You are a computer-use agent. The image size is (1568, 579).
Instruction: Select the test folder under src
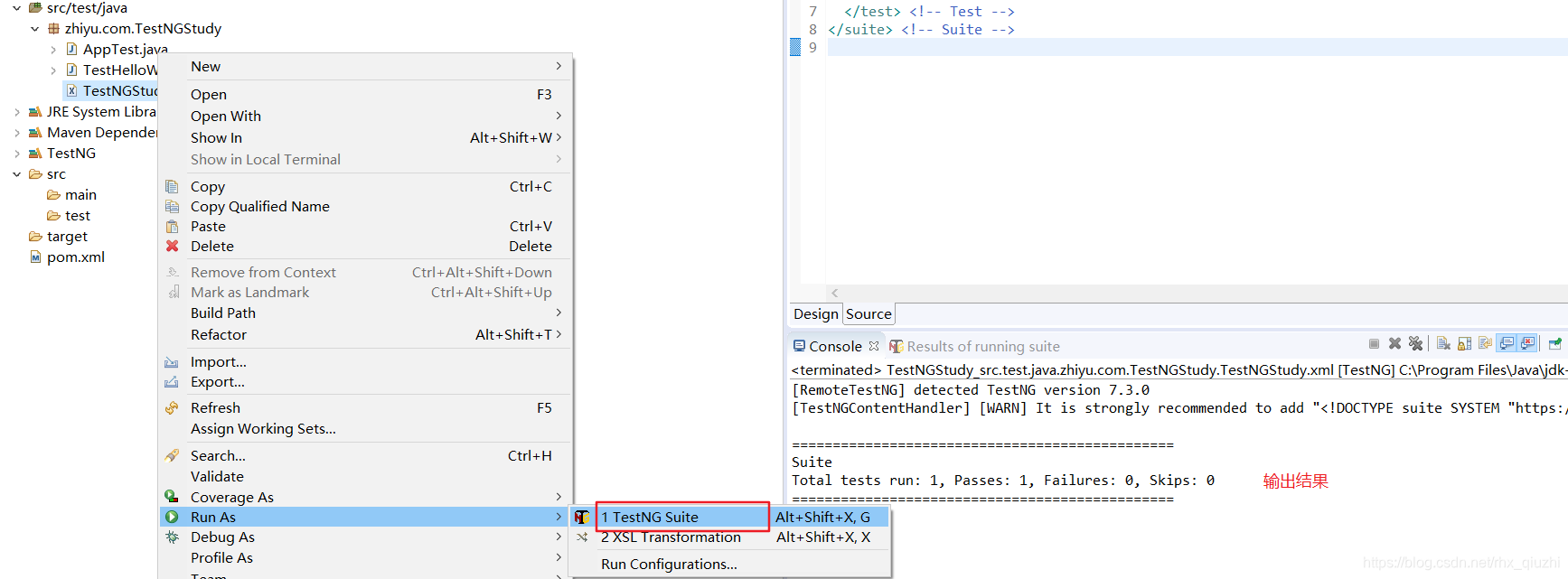pyautogui.click(x=69, y=216)
